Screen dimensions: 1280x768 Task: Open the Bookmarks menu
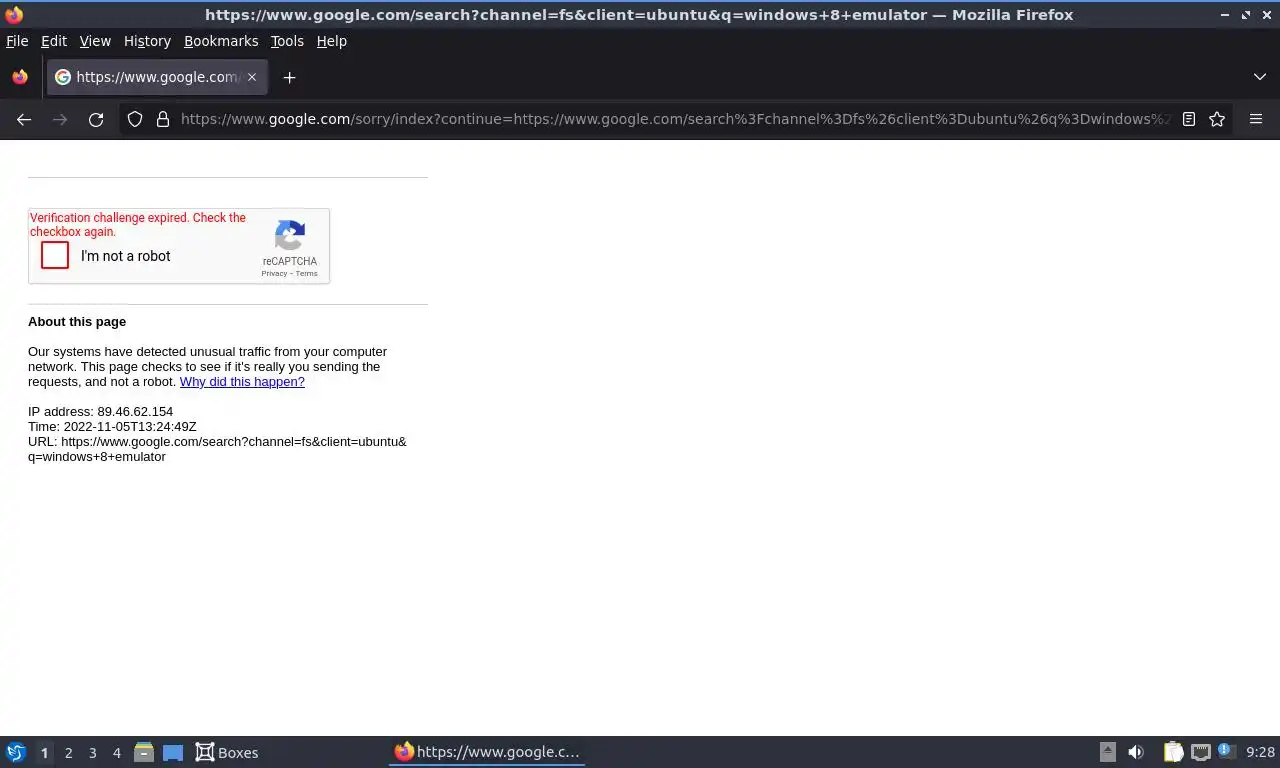tap(221, 41)
